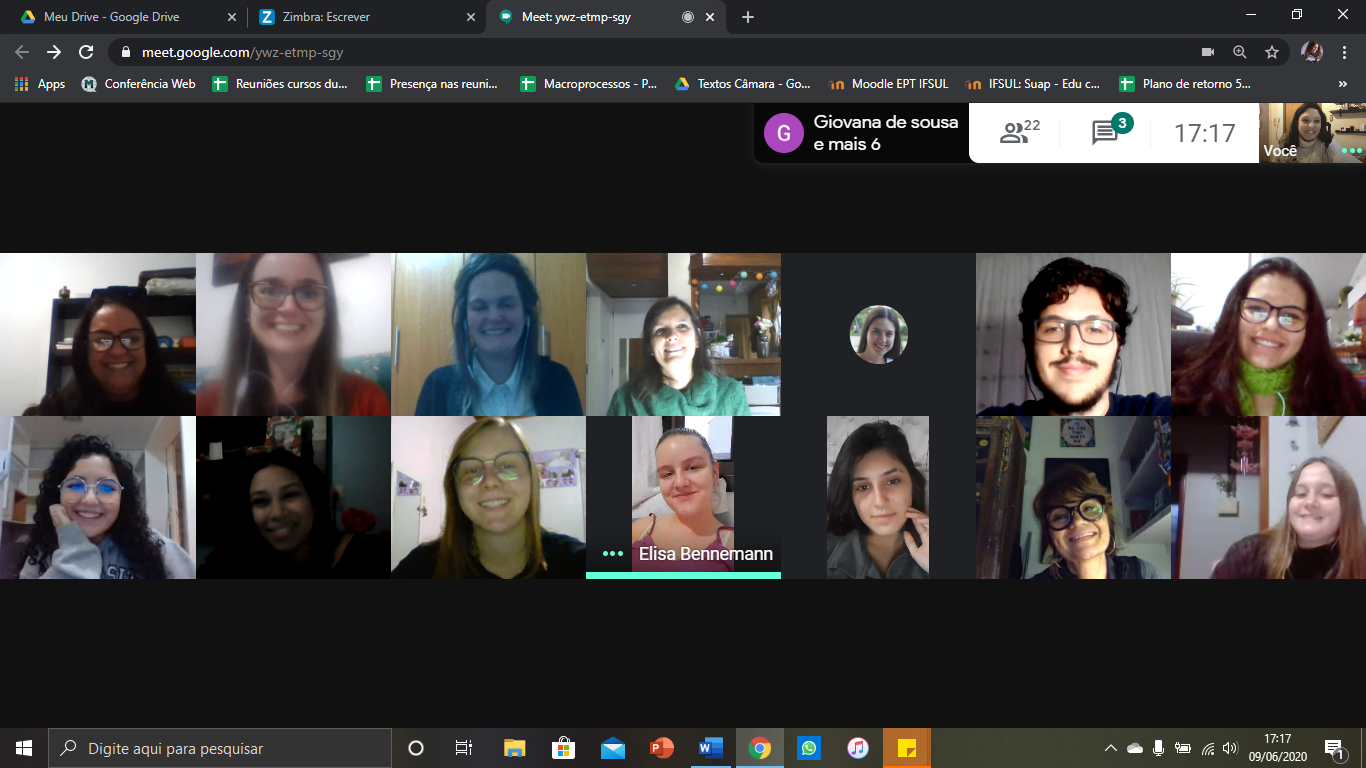1366x768 pixels.
Task: Open the Chrome profile avatar
Action: click(1312, 52)
